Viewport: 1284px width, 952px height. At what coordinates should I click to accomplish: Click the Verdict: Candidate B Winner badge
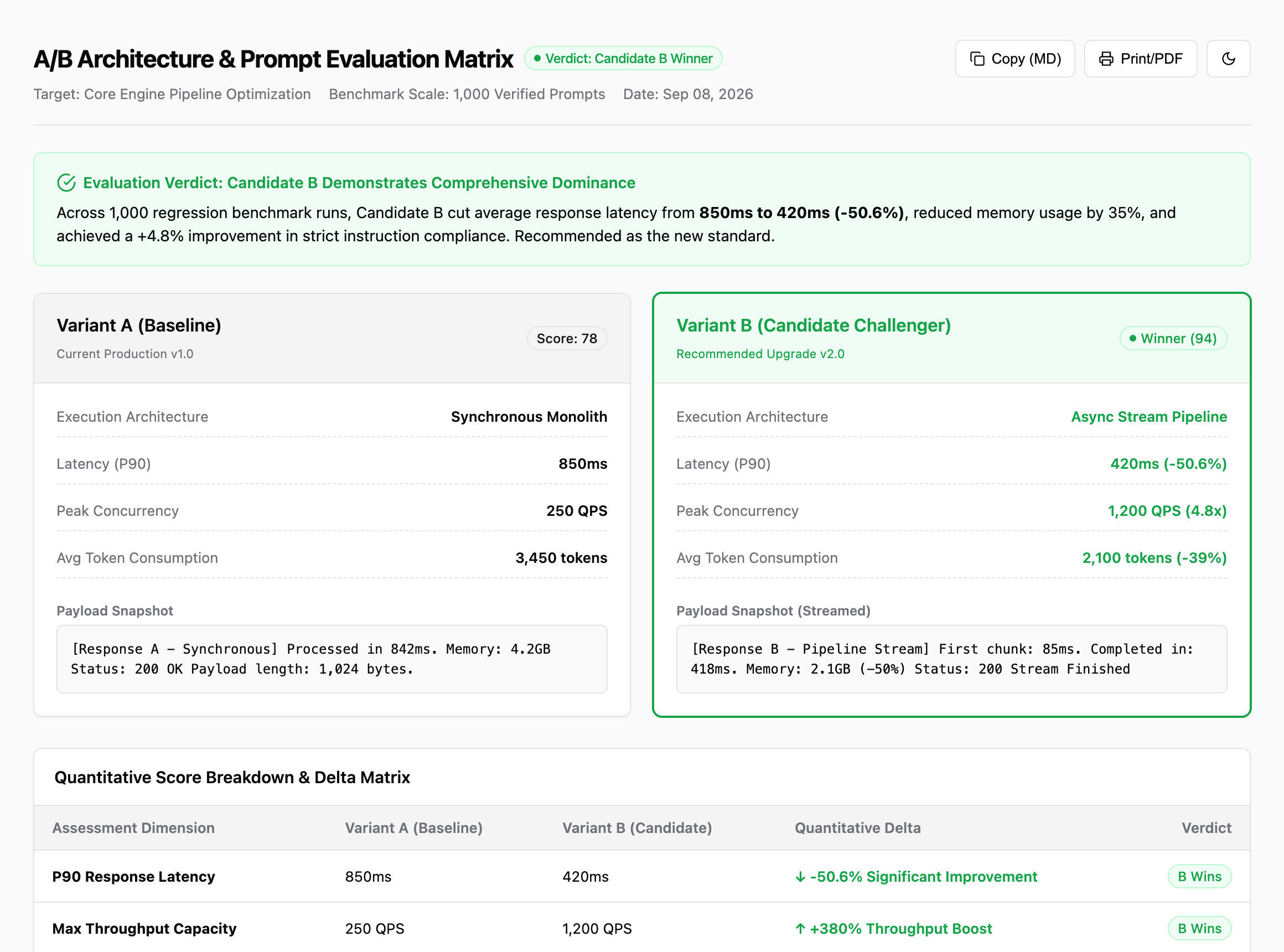click(623, 58)
